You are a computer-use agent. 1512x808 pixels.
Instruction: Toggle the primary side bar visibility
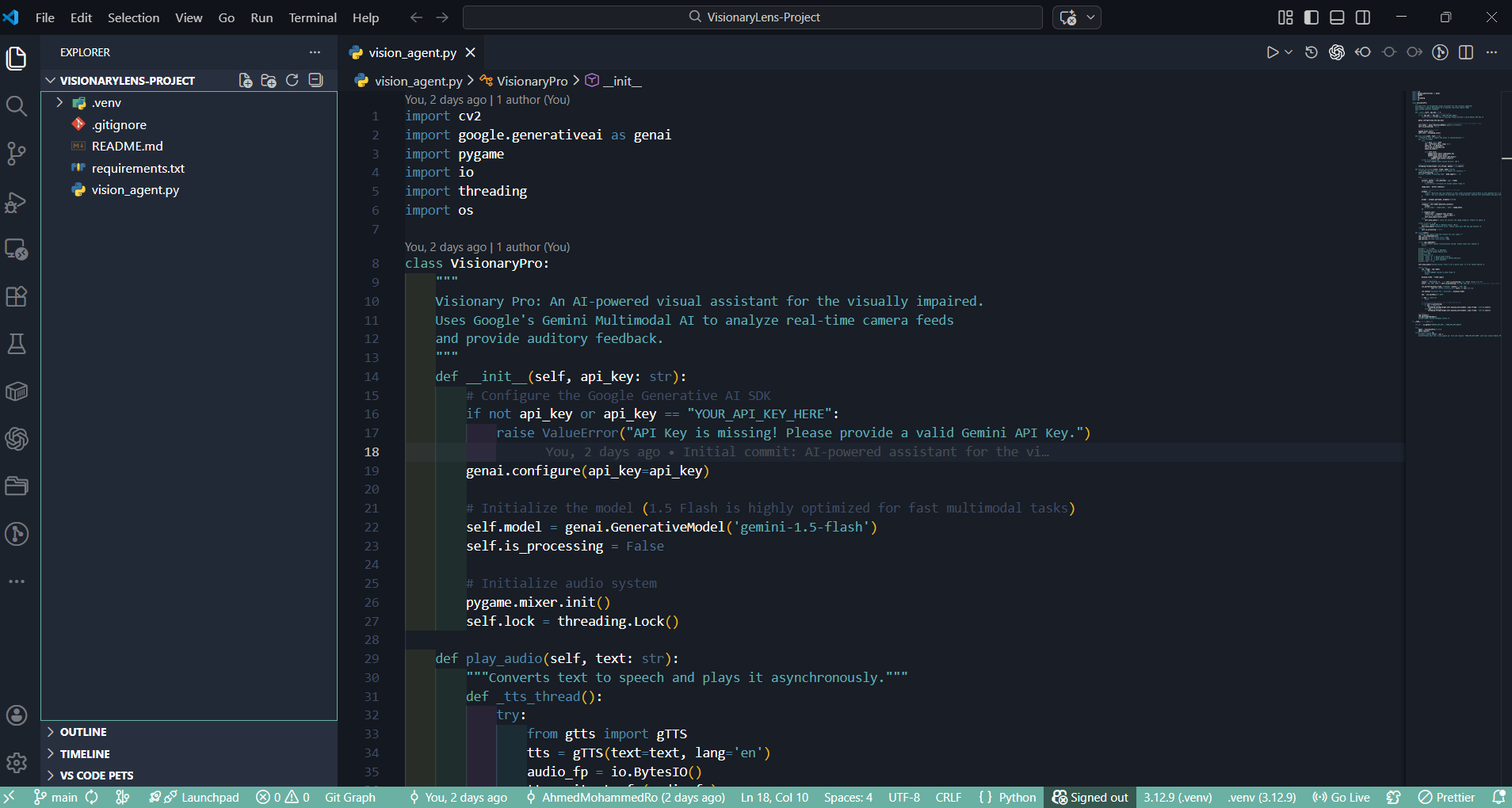1312,17
